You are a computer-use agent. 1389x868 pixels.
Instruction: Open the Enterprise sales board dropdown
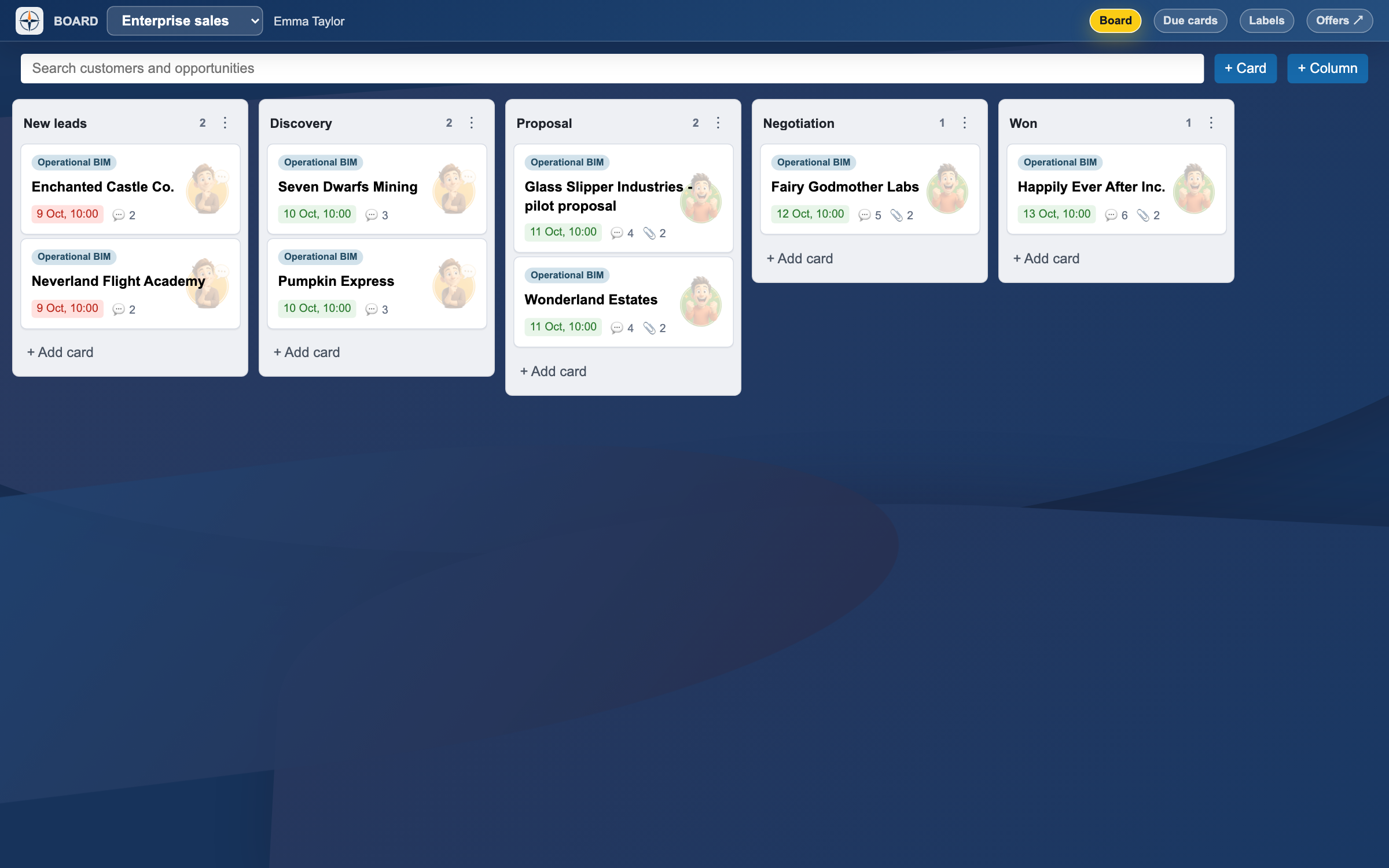pos(185,21)
